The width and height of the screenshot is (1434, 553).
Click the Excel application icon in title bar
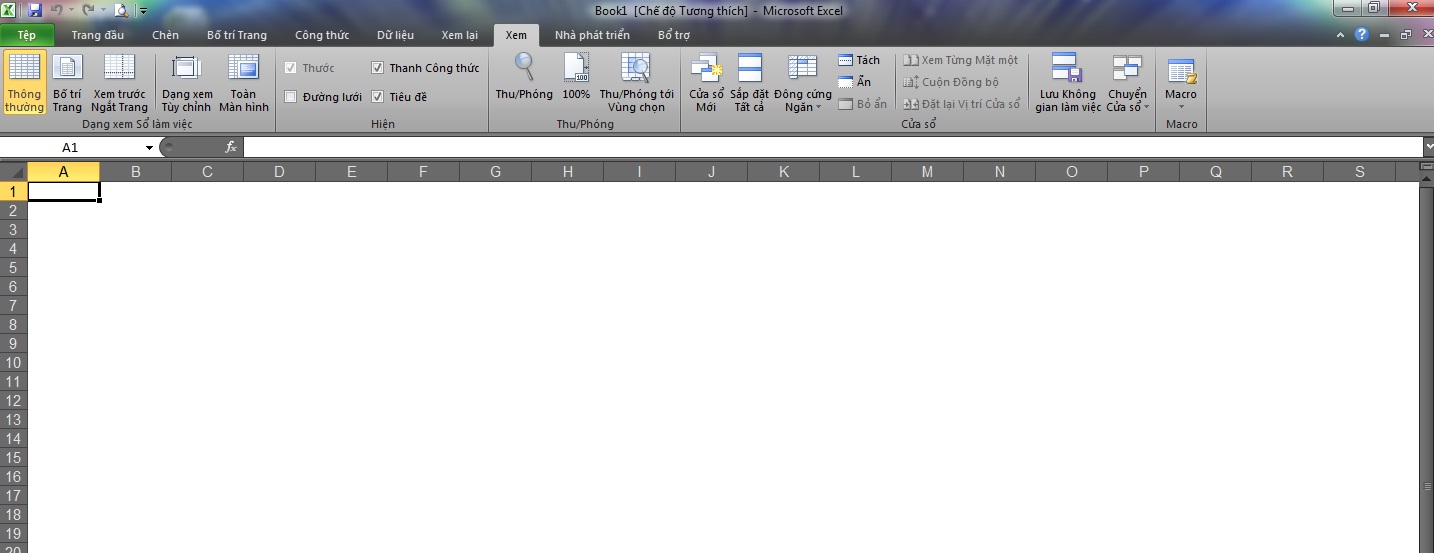9,10
